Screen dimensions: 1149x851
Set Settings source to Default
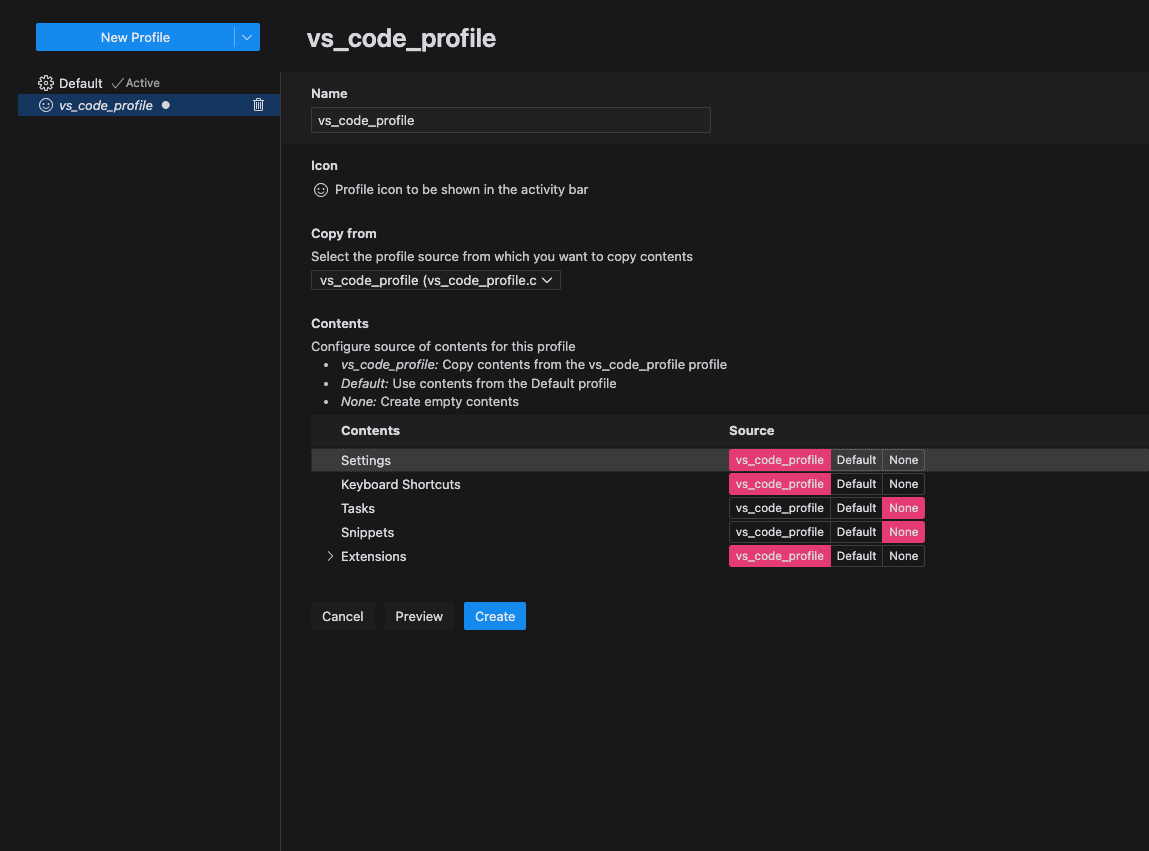point(856,460)
